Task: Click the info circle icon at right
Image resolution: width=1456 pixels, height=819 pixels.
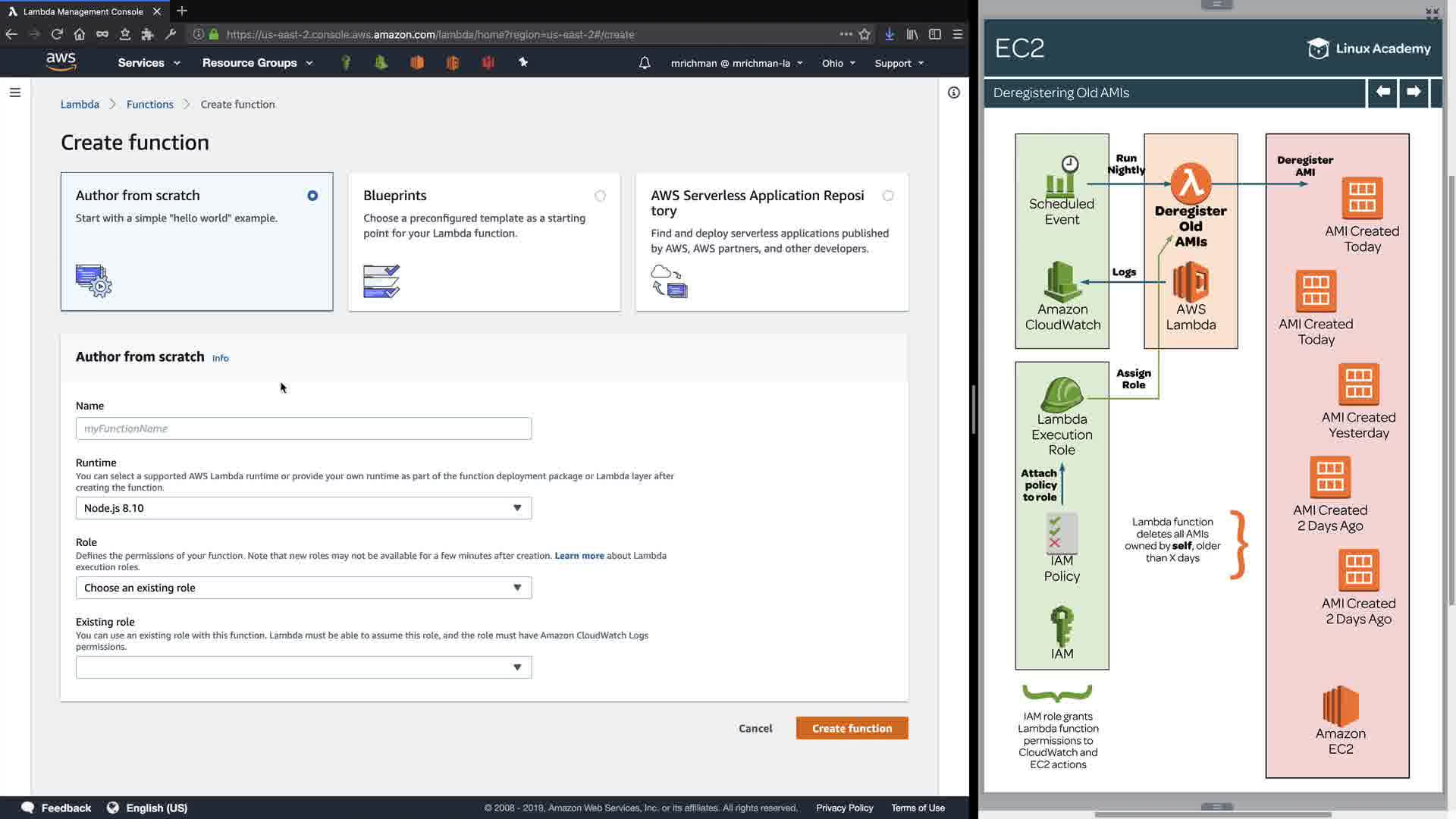Action: coord(953,93)
